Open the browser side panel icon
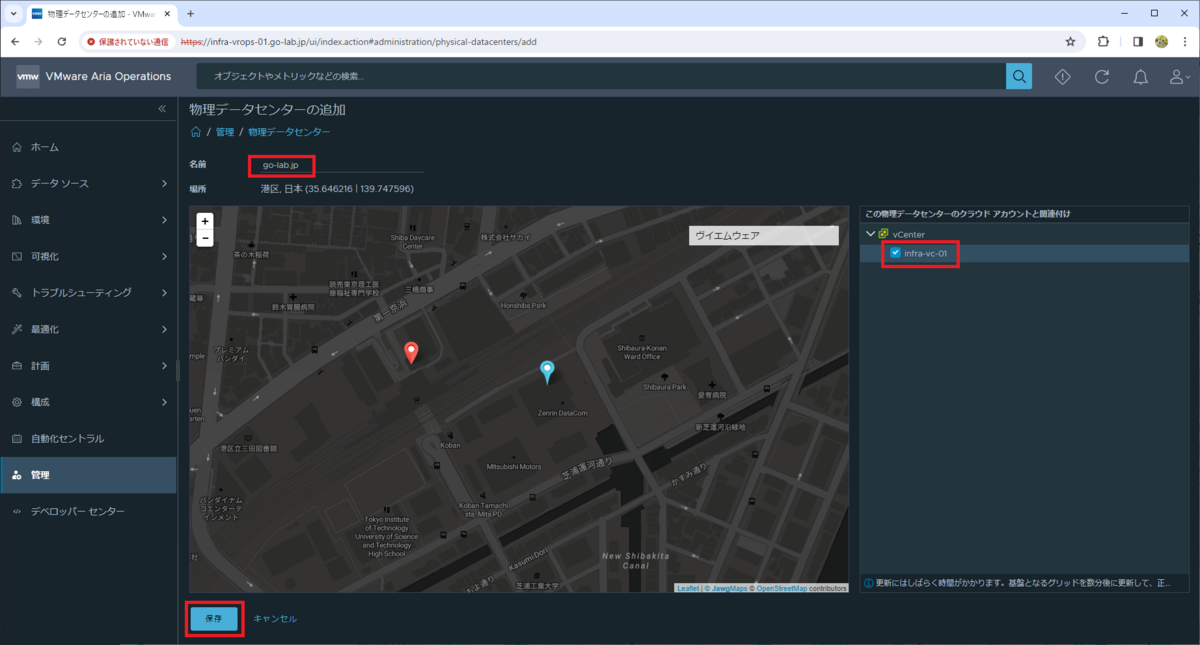Screen dimensions: 1200x645 click(x=1137, y=42)
